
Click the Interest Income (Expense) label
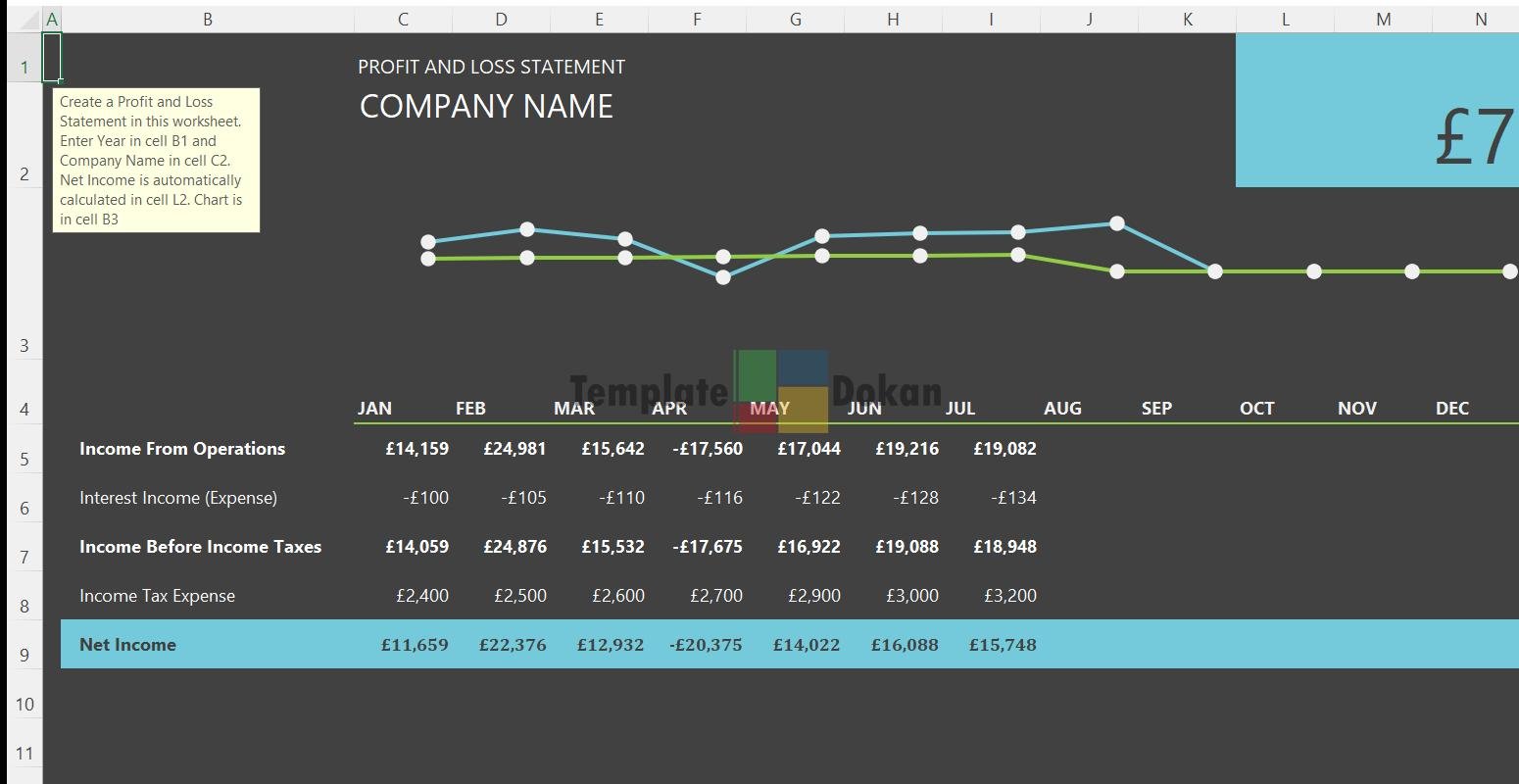point(178,498)
